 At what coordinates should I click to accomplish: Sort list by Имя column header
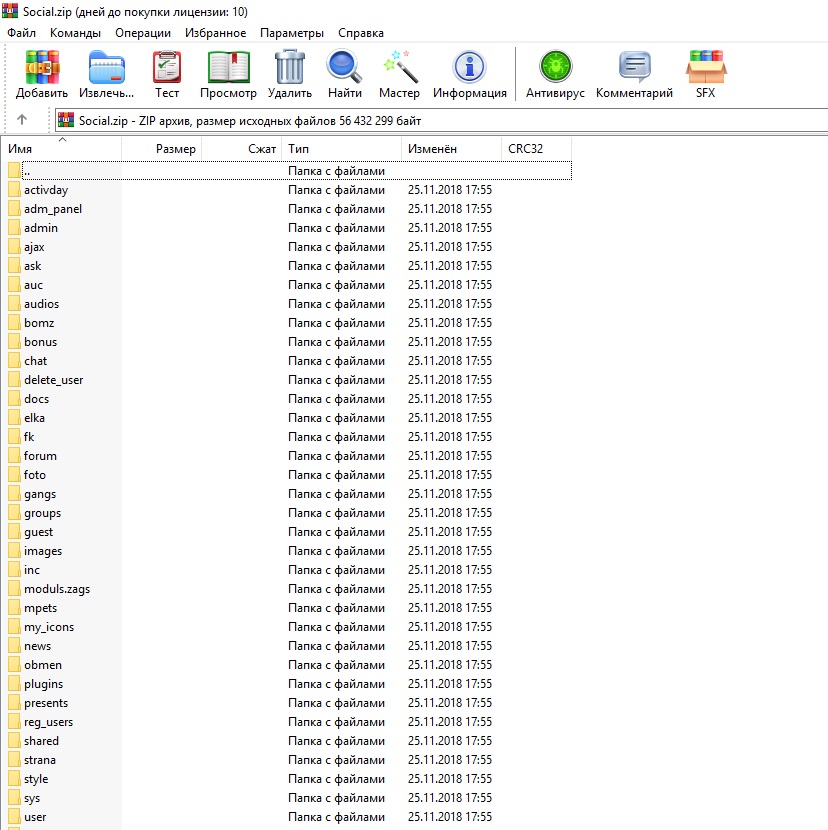[x=60, y=149]
